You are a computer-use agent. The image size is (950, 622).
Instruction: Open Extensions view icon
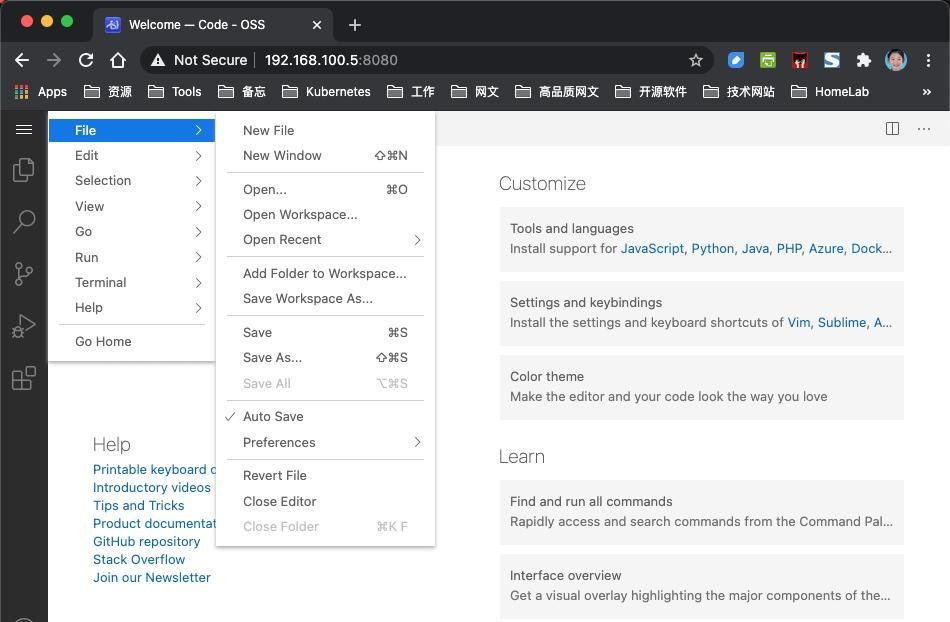coord(23,378)
